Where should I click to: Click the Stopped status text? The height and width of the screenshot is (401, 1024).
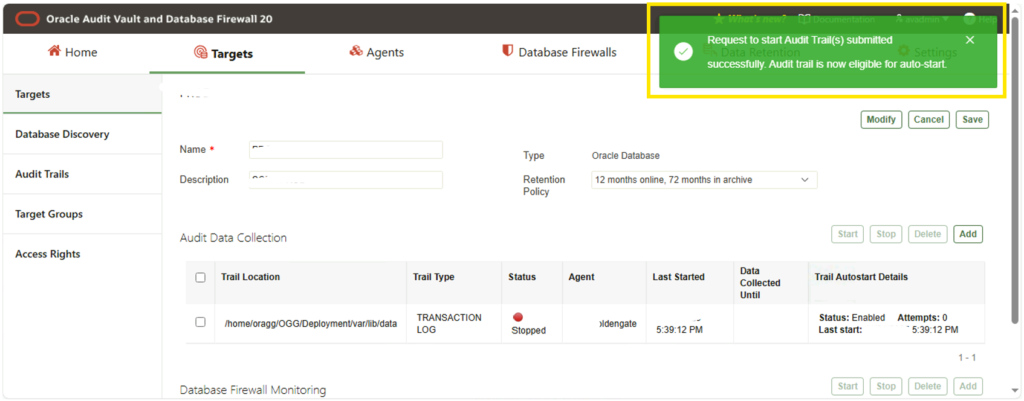pyautogui.click(x=528, y=330)
